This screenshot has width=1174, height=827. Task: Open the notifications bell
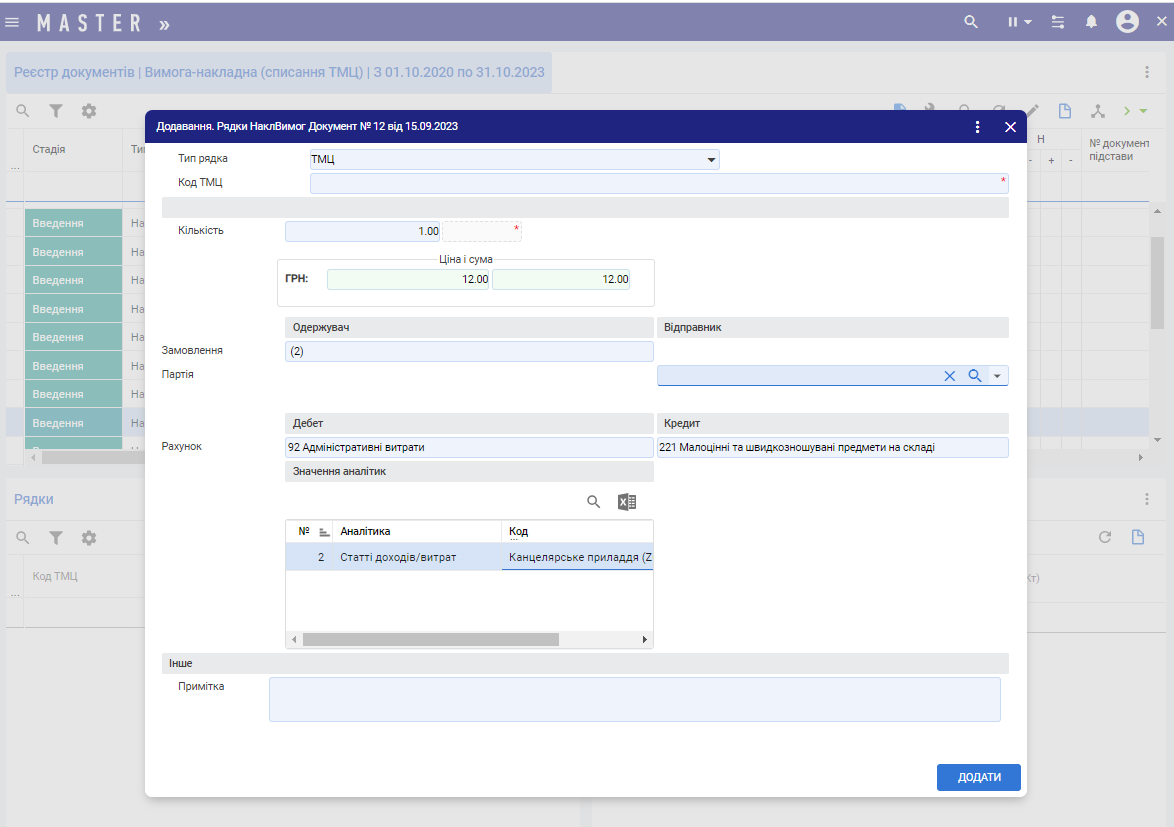[x=1092, y=22]
